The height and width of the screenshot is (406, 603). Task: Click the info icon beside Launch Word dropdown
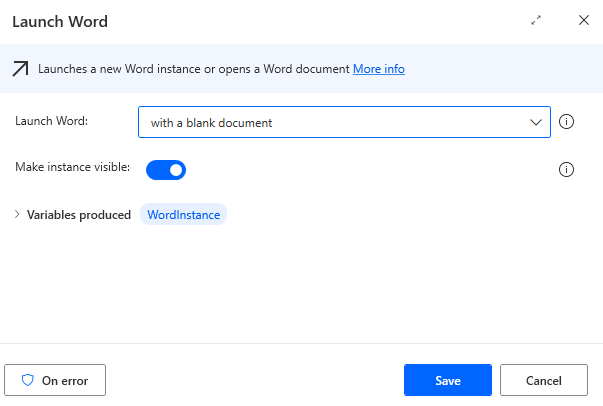pyautogui.click(x=566, y=122)
